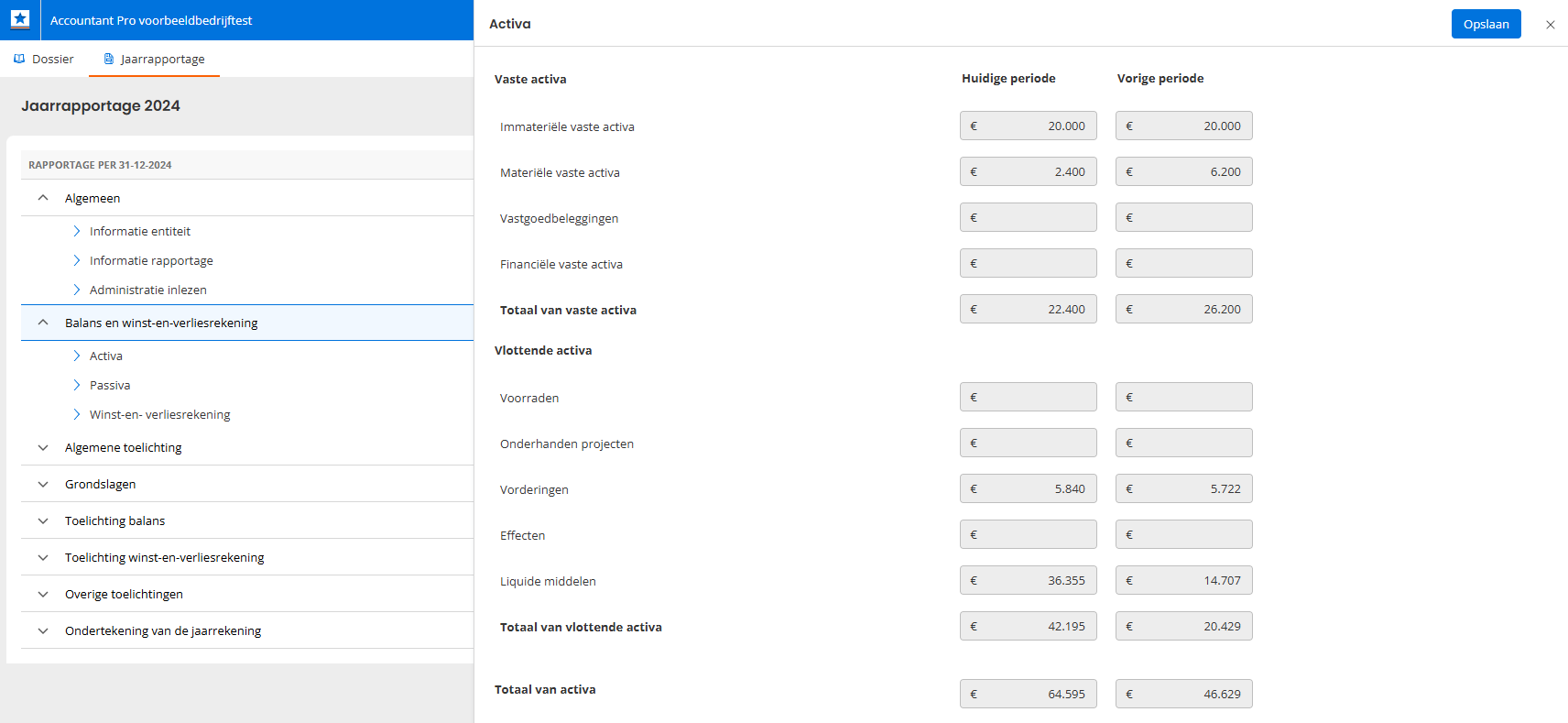Click Totaal van vlottende activa field 42.195
This screenshot has height=723, width=1568.
click(1029, 626)
